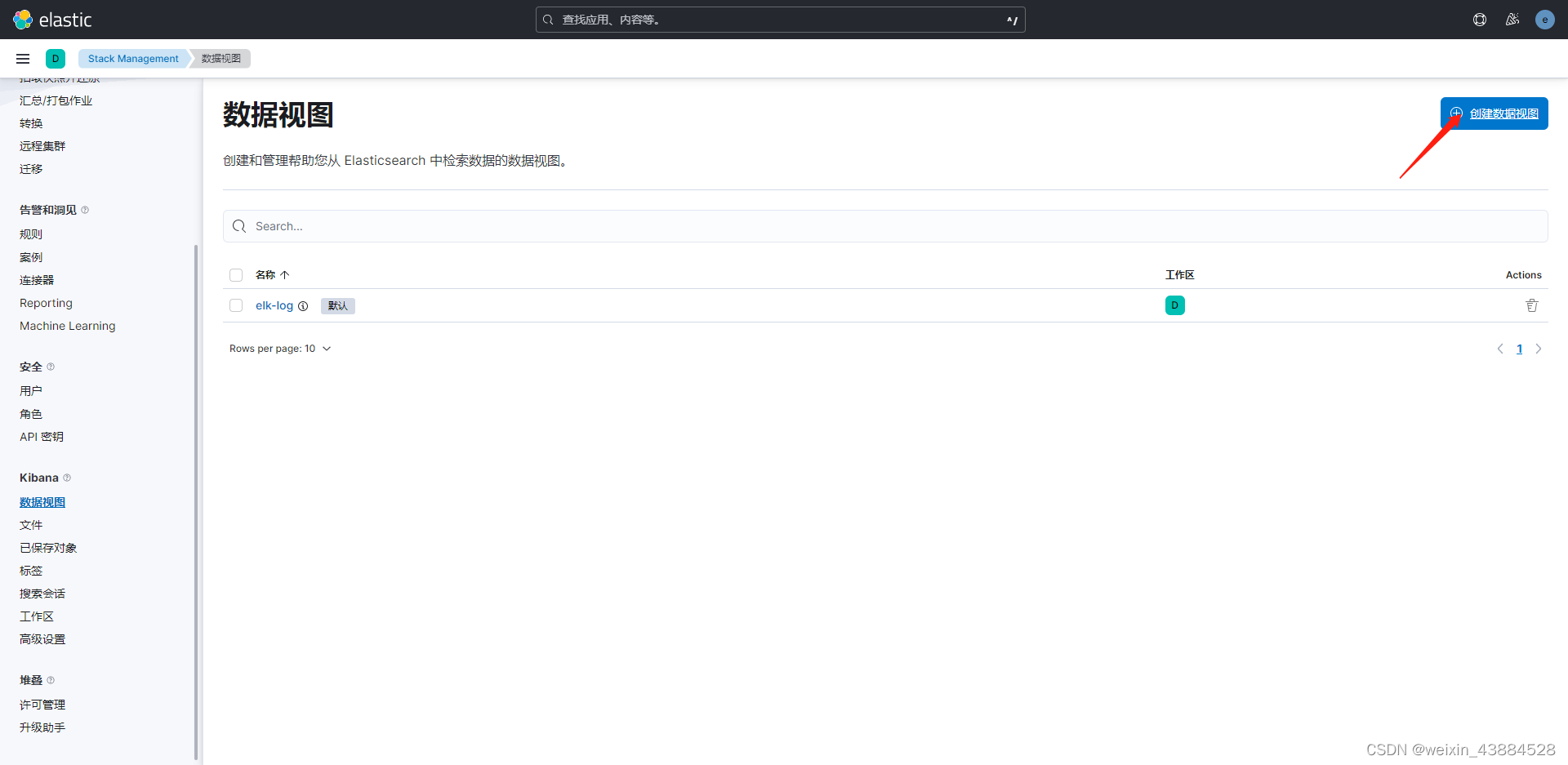This screenshot has height=765, width=1568.
Task: Click the 数据视图 breadcrumb
Action: (x=221, y=59)
